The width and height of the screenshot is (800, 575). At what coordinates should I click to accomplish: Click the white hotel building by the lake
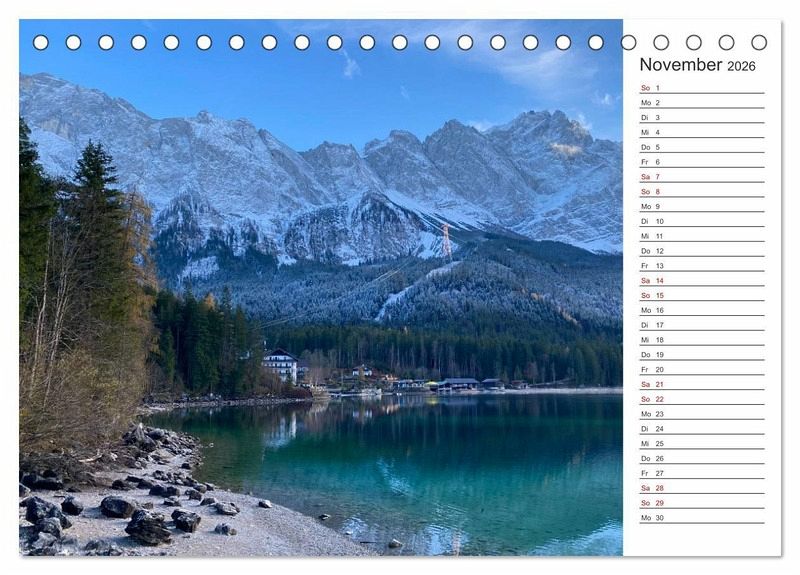tap(281, 364)
